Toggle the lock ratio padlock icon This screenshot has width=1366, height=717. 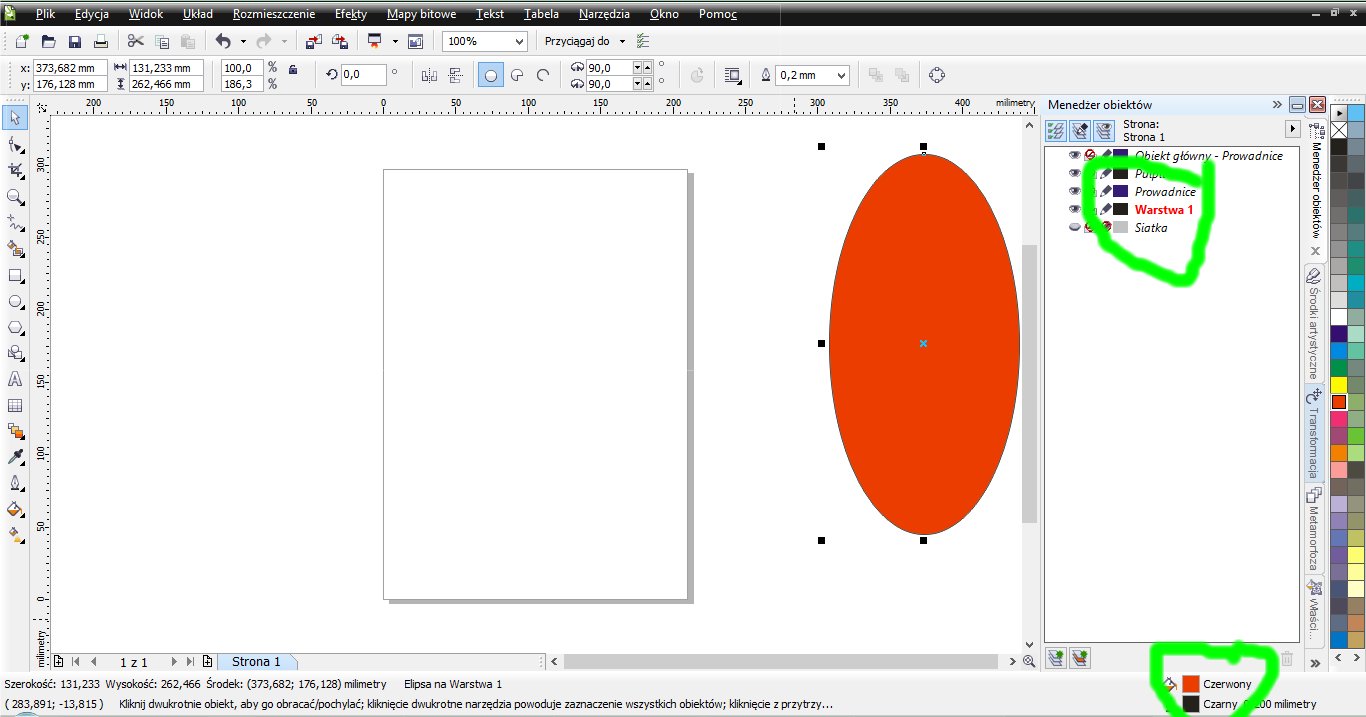coord(292,69)
